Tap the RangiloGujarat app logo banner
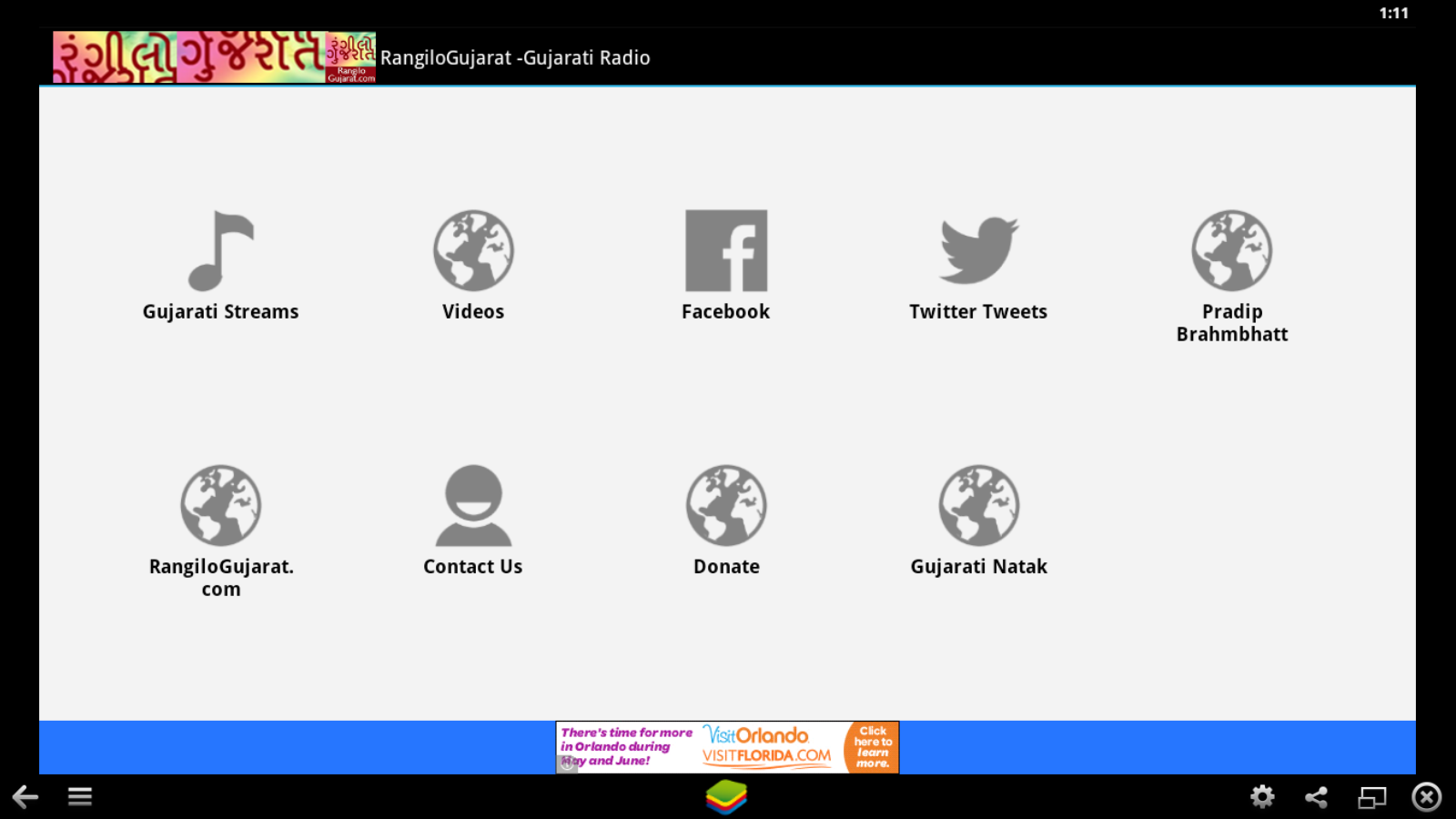 [x=214, y=57]
